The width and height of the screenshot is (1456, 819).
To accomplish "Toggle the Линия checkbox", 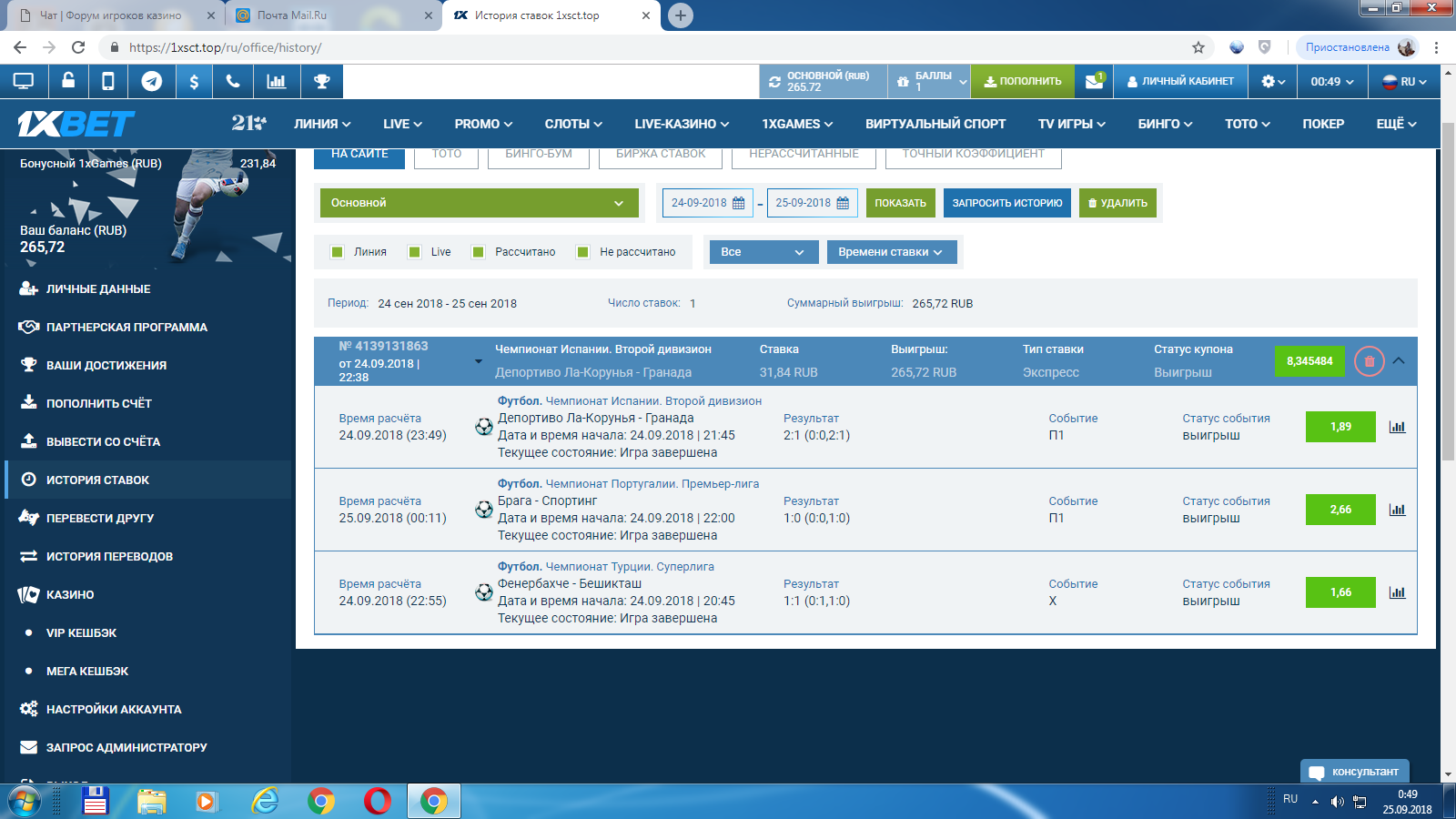I will click(x=337, y=252).
